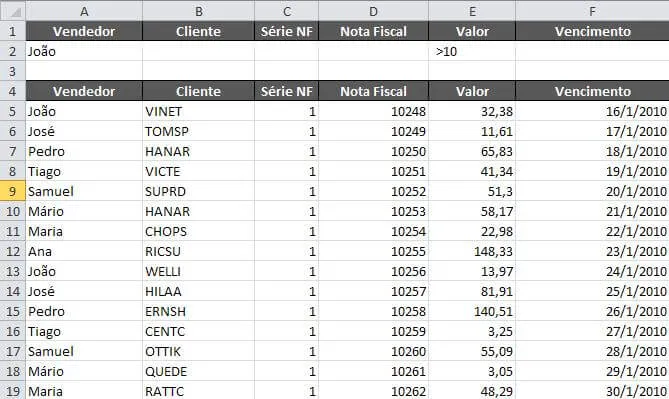Select row 9 header
This screenshot has width=669, height=399.
click(x=13, y=191)
